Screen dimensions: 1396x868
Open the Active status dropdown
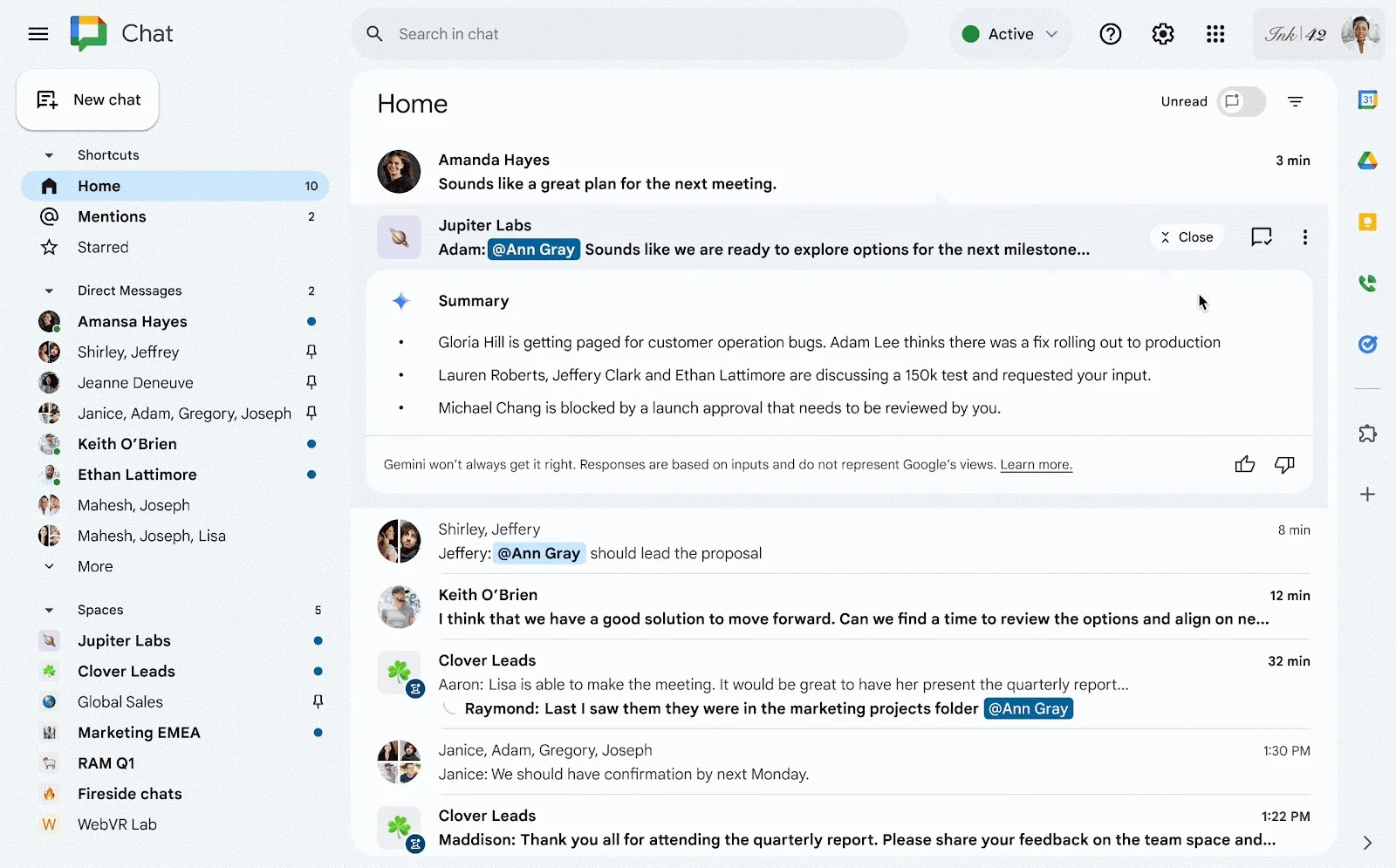pyautogui.click(x=1009, y=34)
